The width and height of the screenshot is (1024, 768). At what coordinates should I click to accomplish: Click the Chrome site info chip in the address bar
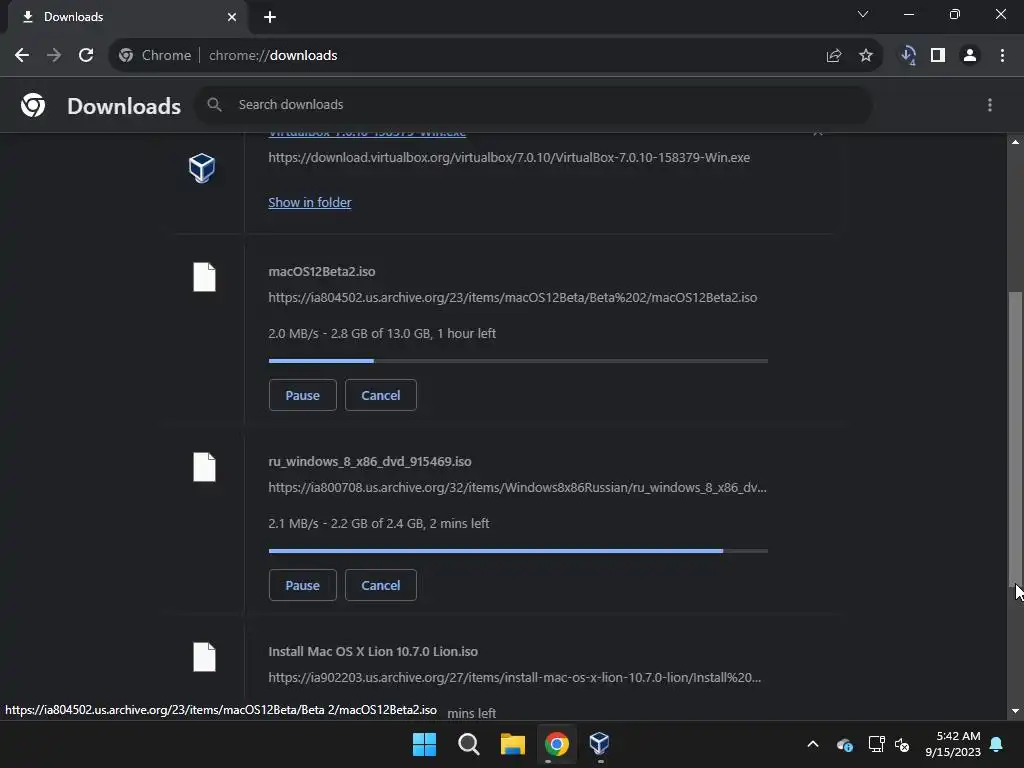(x=155, y=56)
